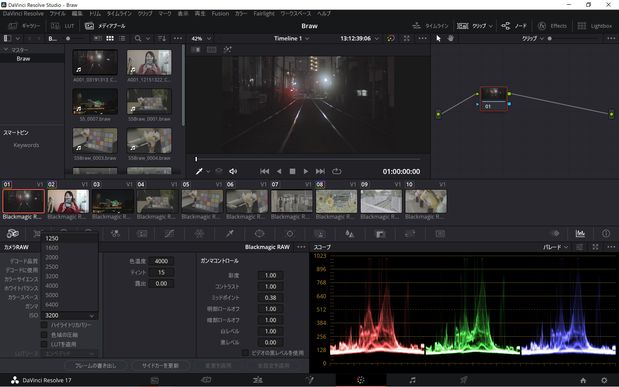Open Project Settings gear icon
Viewport: 619px width, 387px height.
(604, 380)
